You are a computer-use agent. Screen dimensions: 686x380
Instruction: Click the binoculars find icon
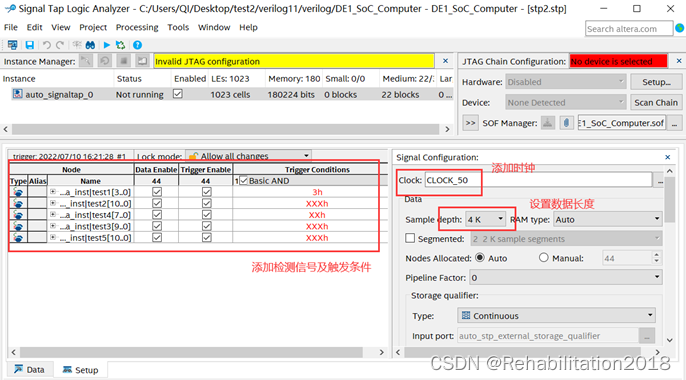coord(90,45)
